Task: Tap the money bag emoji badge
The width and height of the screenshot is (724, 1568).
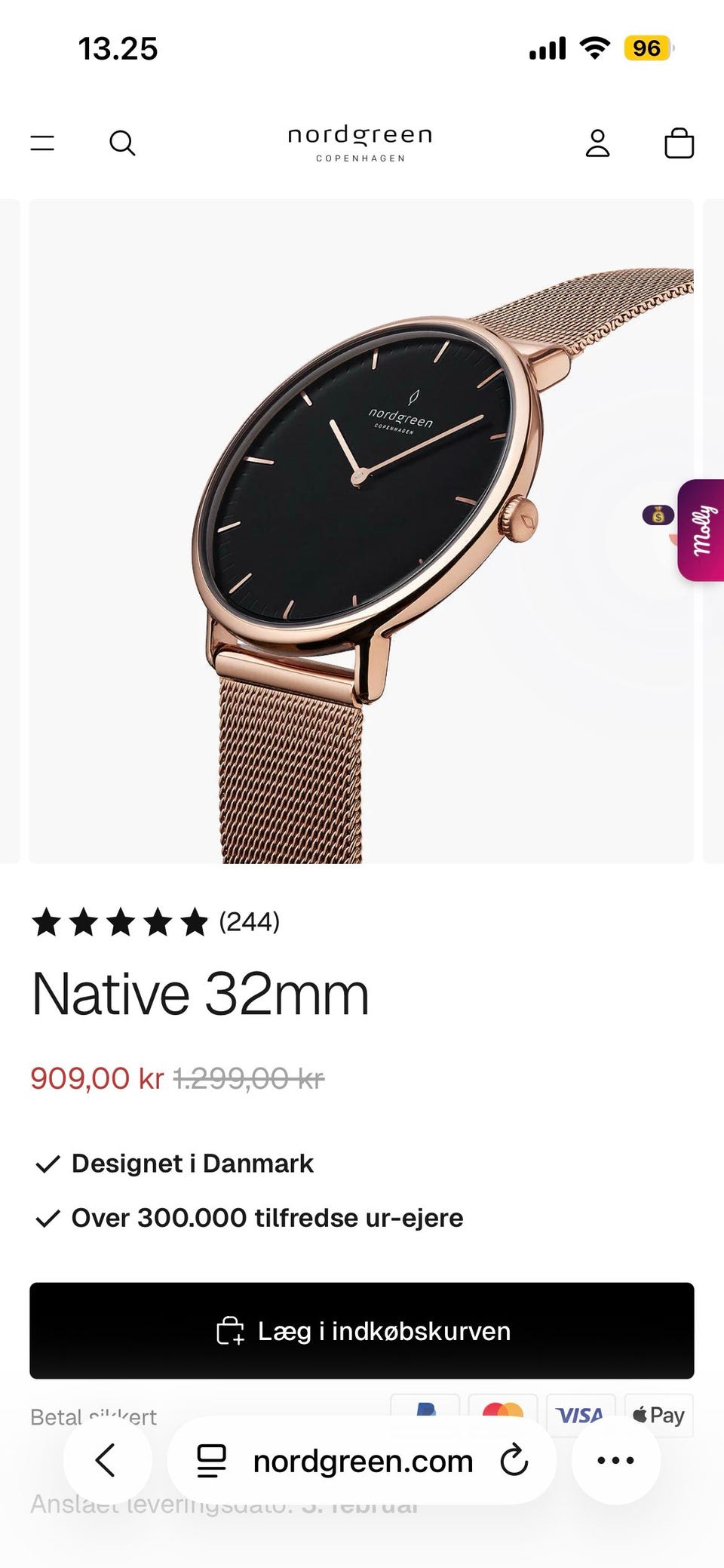Action: click(x=658, y=515)
